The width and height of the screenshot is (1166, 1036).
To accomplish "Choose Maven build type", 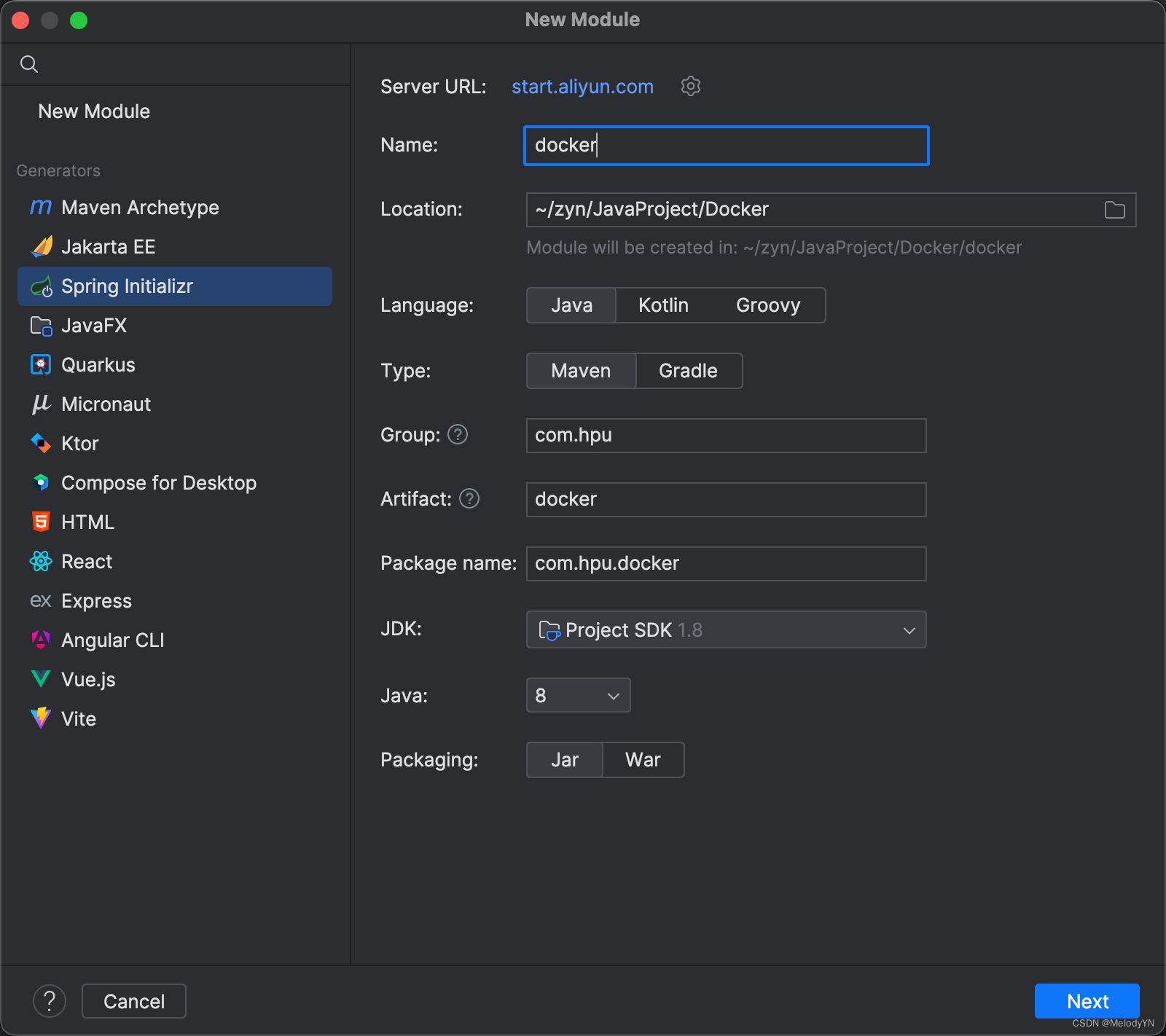I will pos(581,371).
